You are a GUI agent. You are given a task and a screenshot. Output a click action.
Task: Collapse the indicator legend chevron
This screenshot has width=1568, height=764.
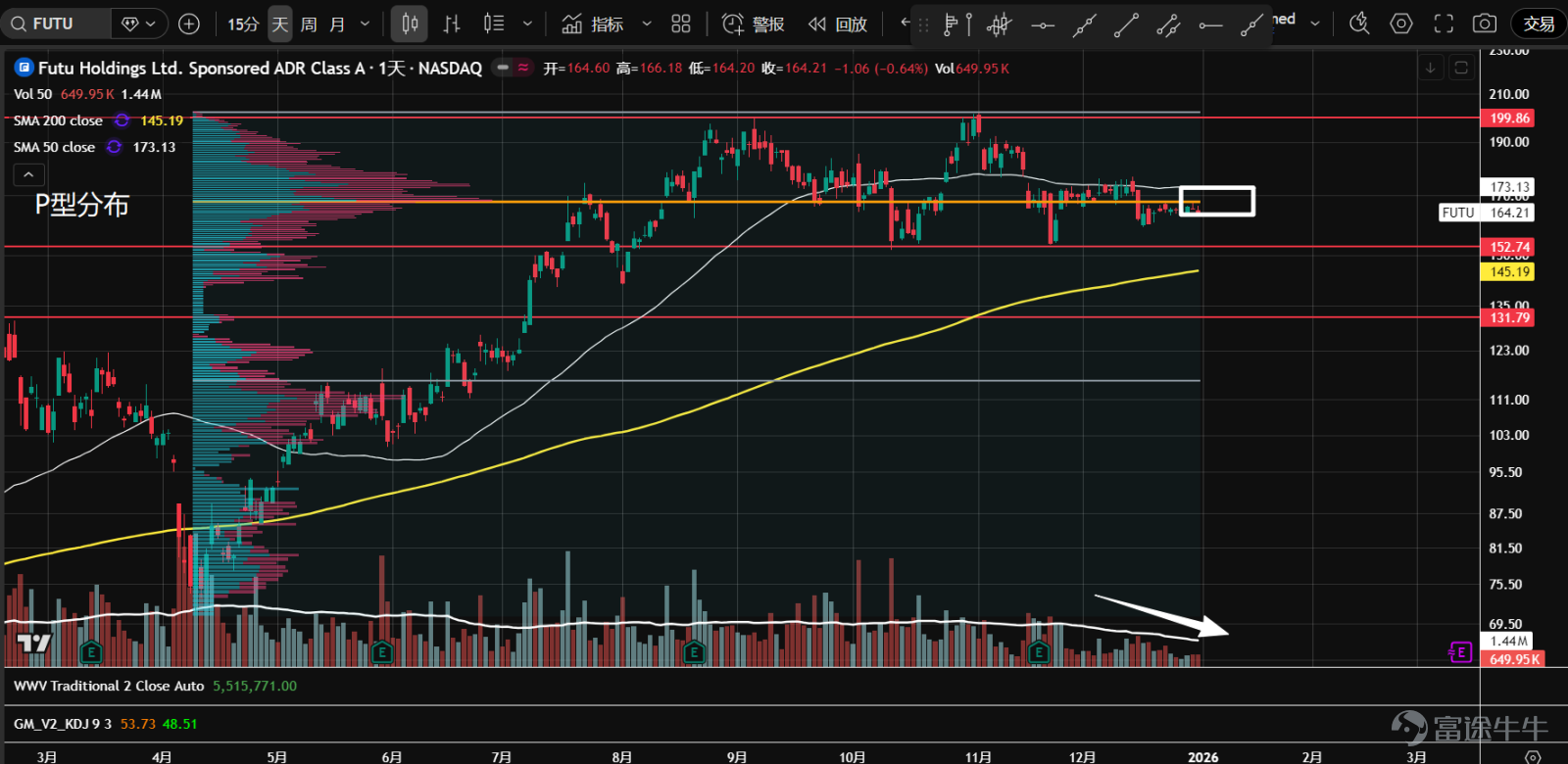[x=28, y=174]
